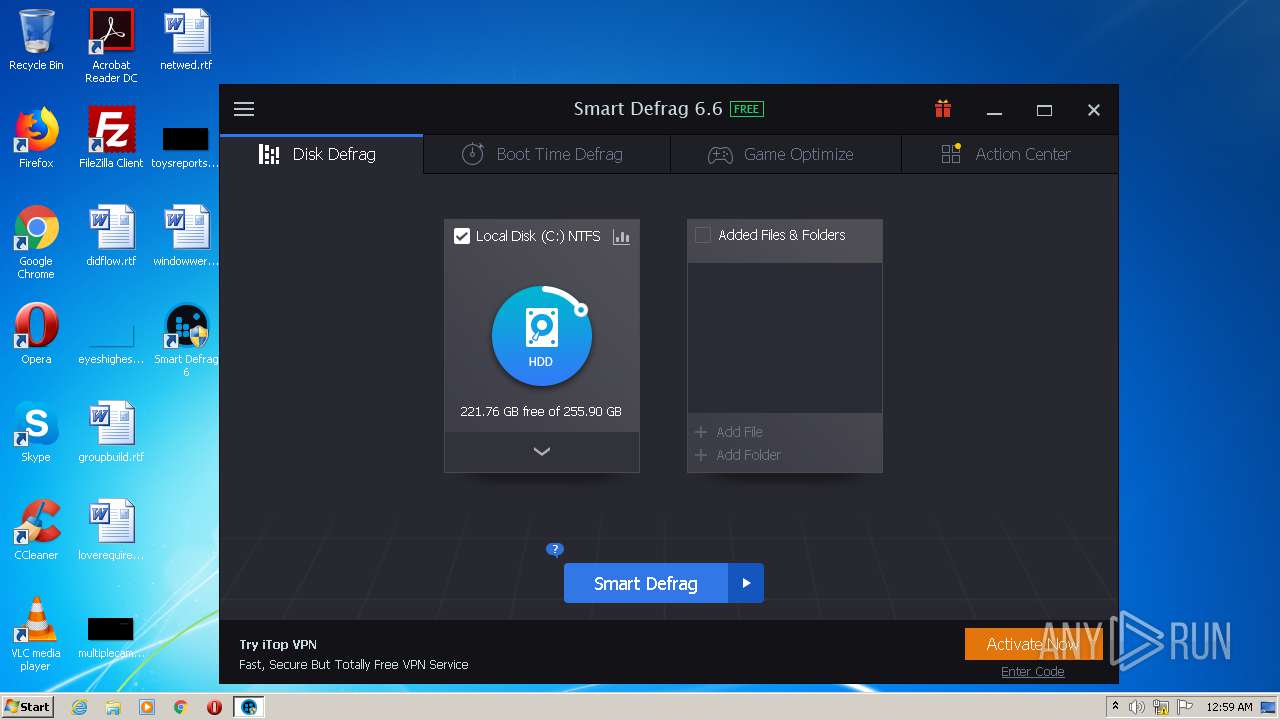The height and width of the screenshot is (720, 1280).
Task: Open Windows Explorer from taskbar
Action: tap(113, 707)
